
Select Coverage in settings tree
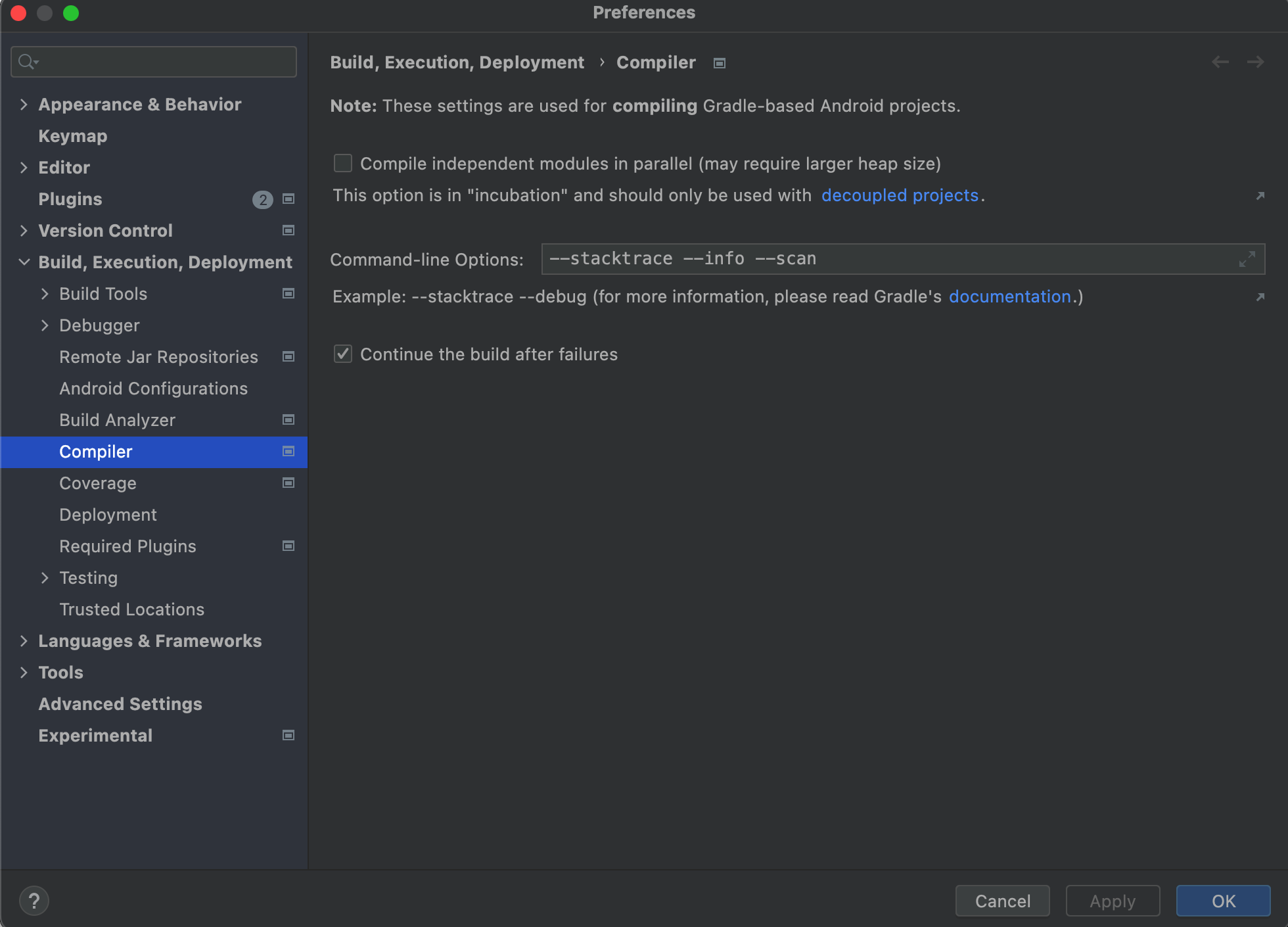98,483
